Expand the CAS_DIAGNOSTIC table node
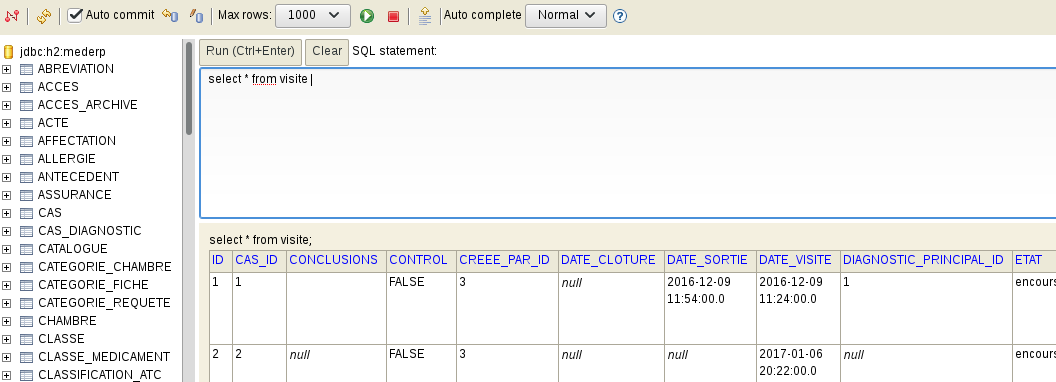1056x382 pixels. click(7, 231)
